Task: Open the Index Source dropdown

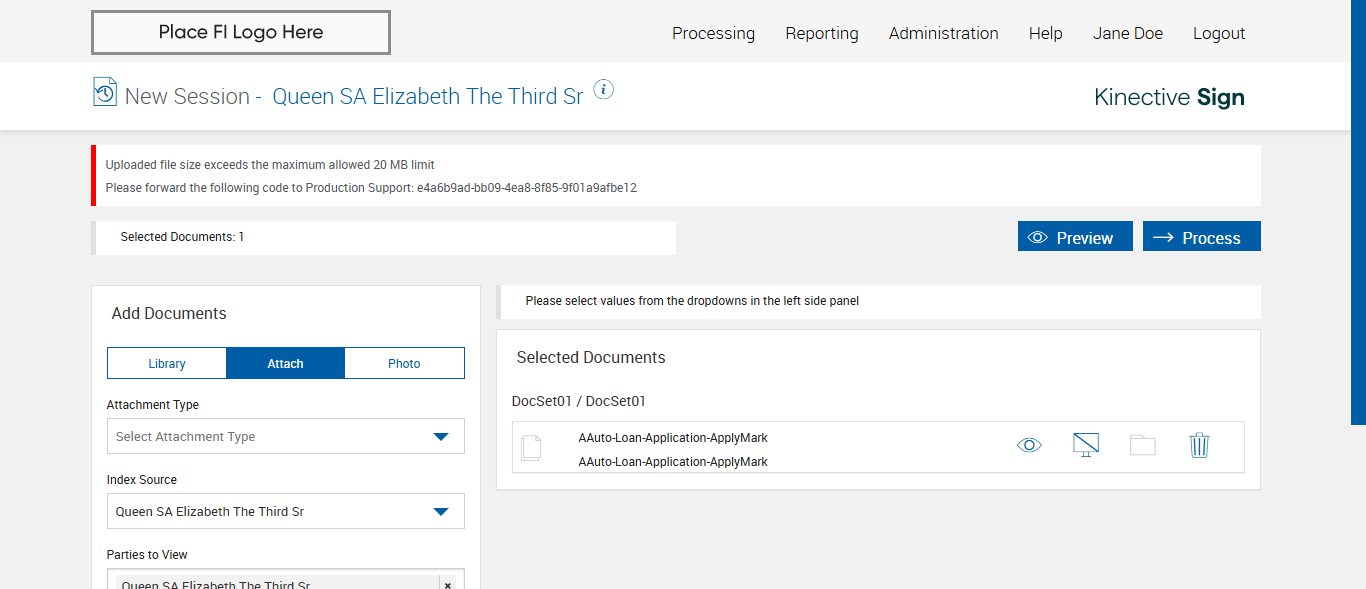Action: [440, 511]
